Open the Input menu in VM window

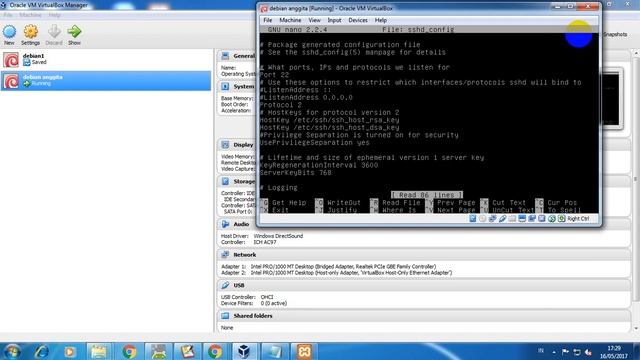click(x=334, y=20)
